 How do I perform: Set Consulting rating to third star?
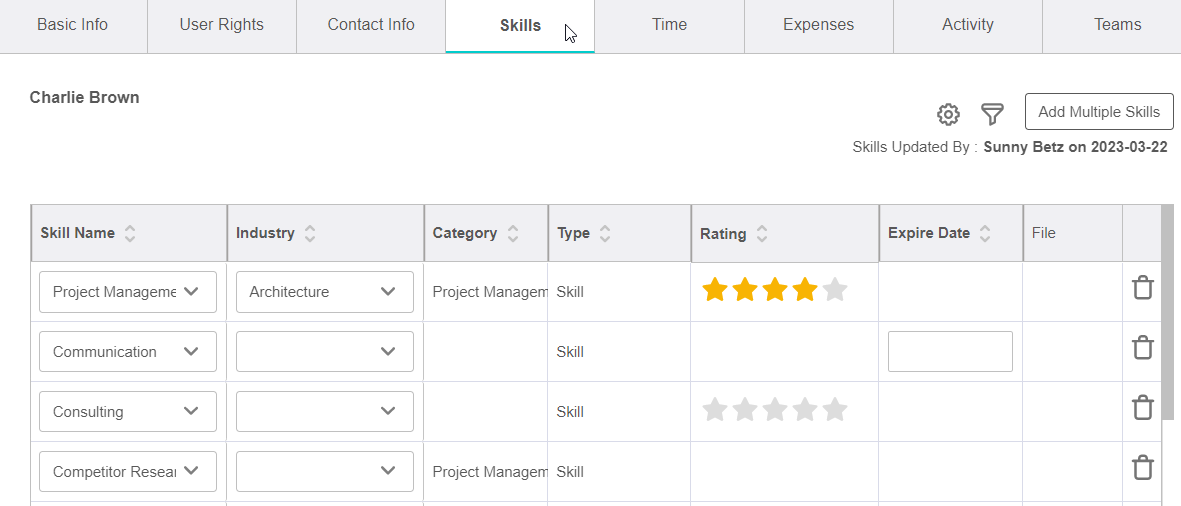(774, 410)
